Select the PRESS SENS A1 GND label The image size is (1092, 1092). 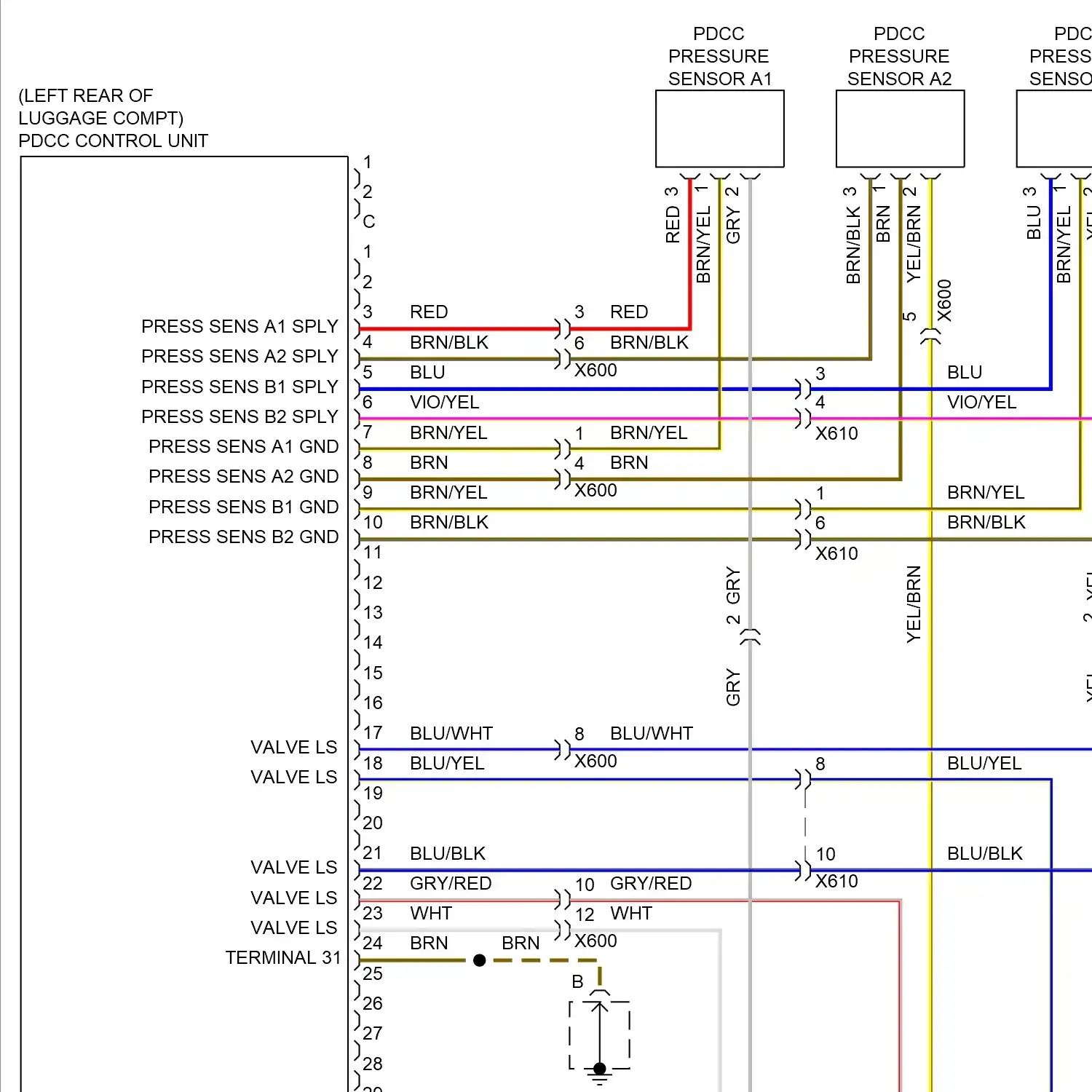pyautogui.click(x=244, y=446)
